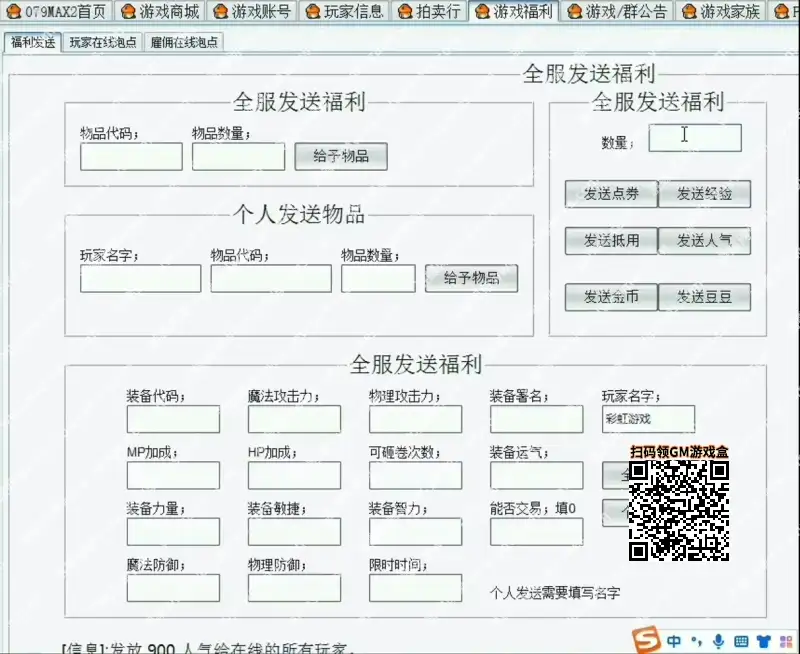Click the MP加成 input field
The width and height of the screenshot is (800, 654).
[173, 475]
